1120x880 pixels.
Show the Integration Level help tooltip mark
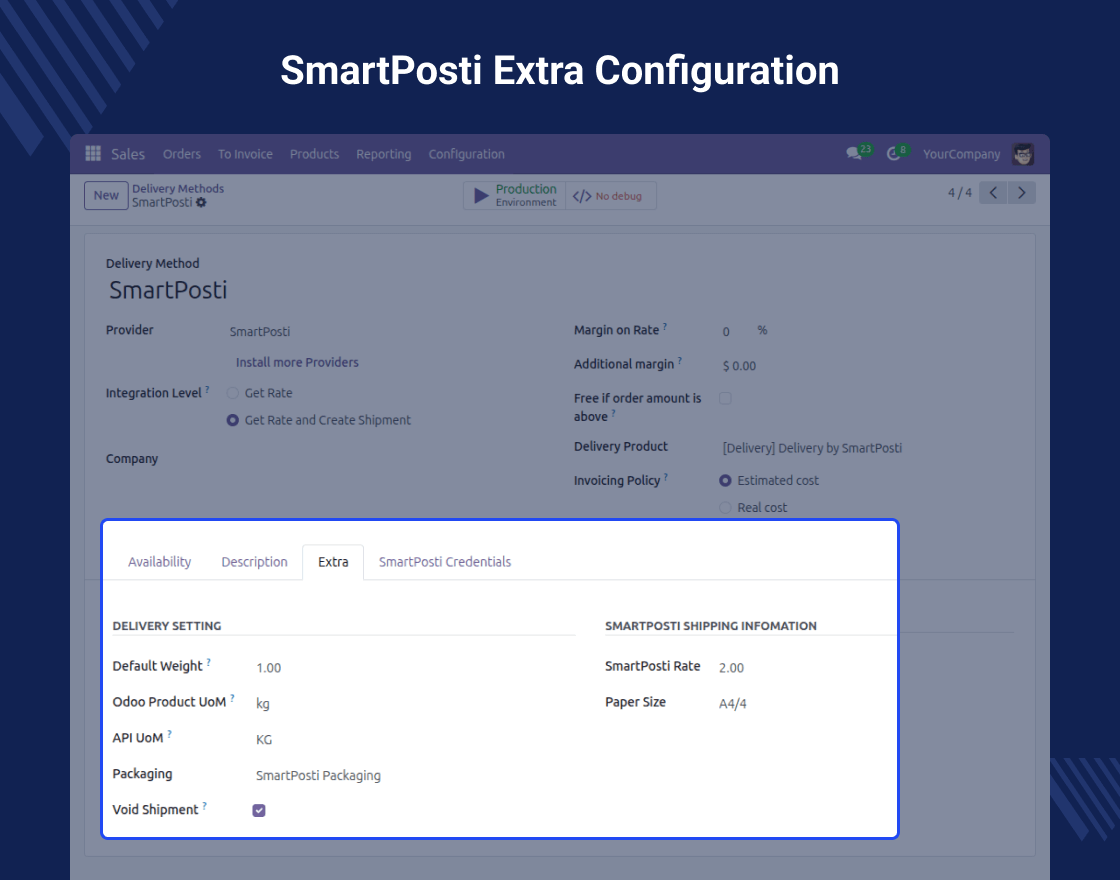pos(207,389)
